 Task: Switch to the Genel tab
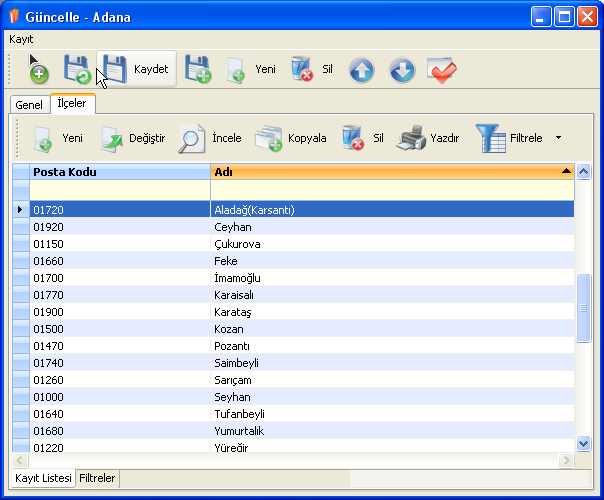click(28, 105)
